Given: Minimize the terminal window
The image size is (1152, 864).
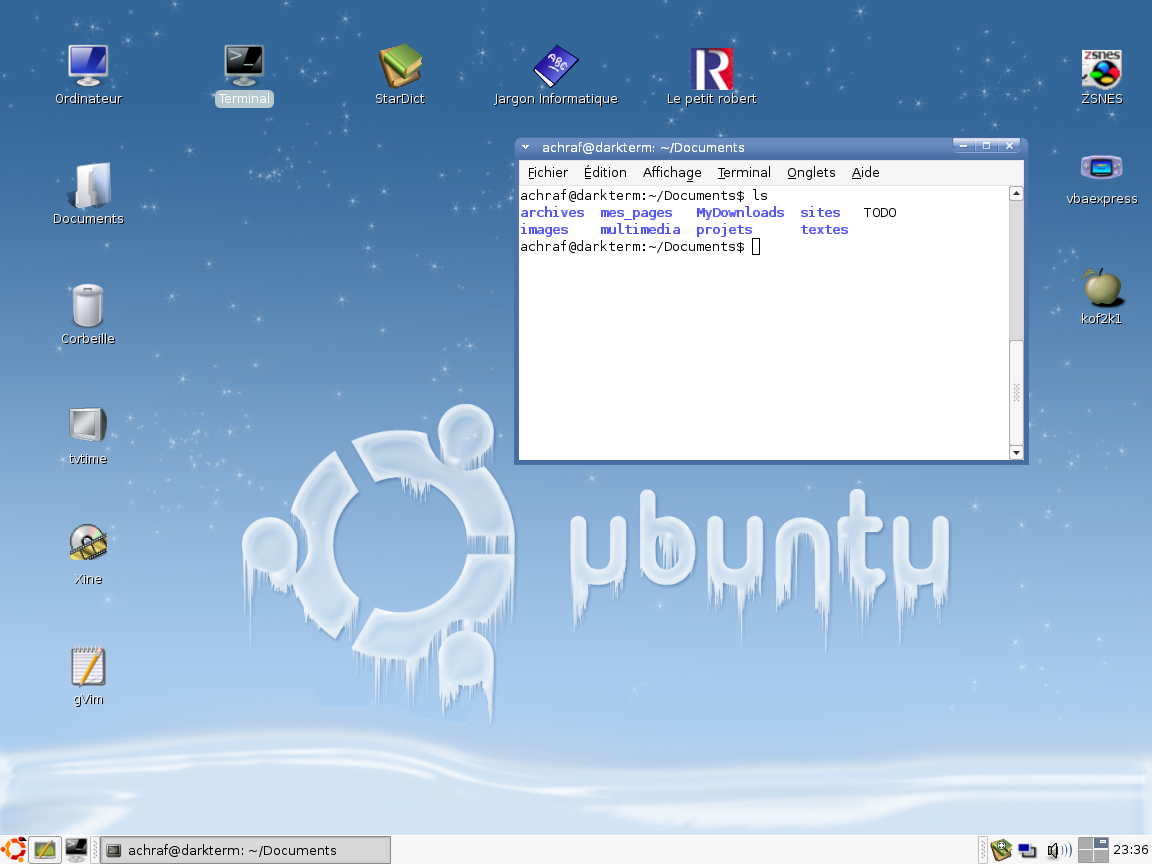Looking at the screenshot, I should (963, 145).
